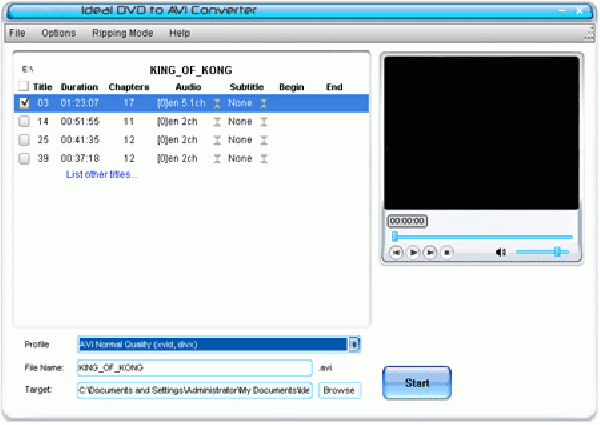Click the KING_OF_KONG disc title heading
This screenshot has width=600, height=425.
[191, 70]
